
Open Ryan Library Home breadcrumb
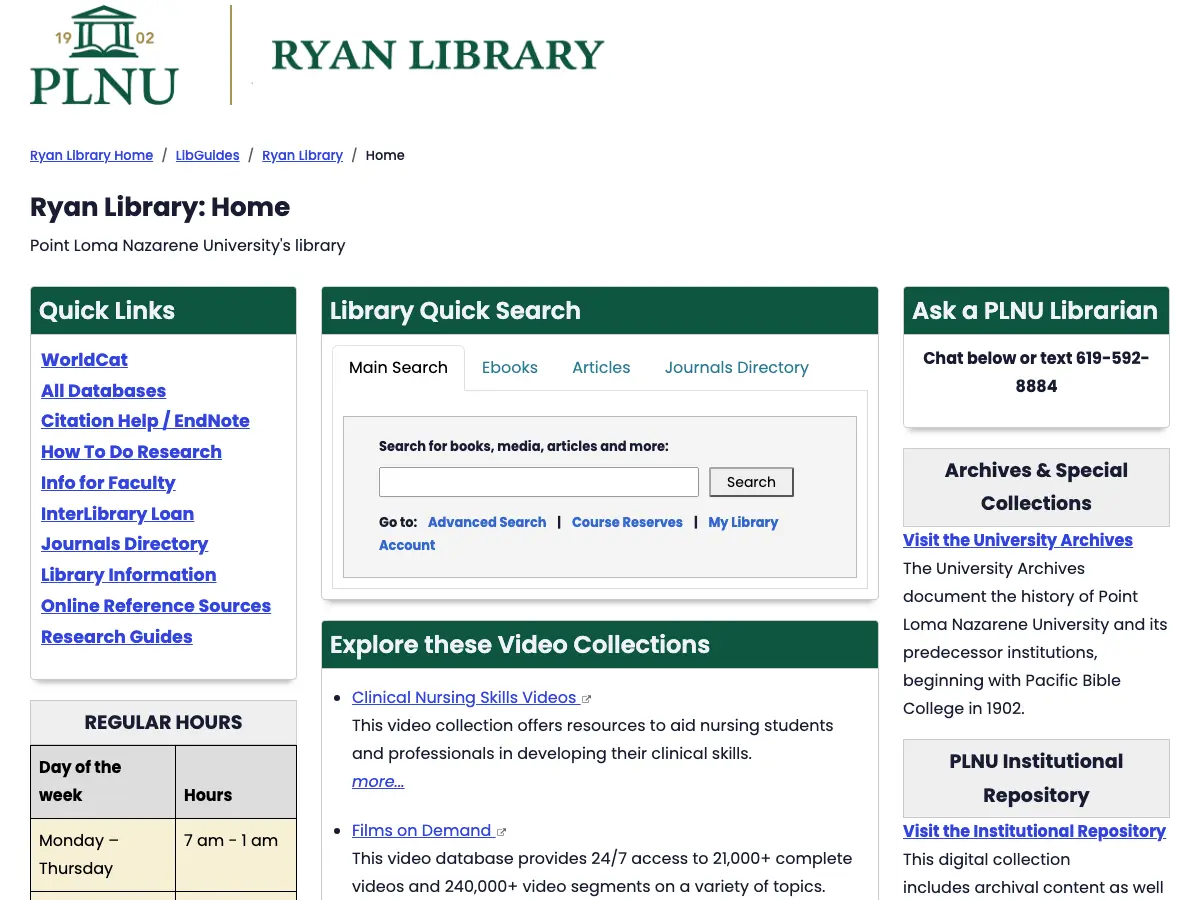coord(92,155)
